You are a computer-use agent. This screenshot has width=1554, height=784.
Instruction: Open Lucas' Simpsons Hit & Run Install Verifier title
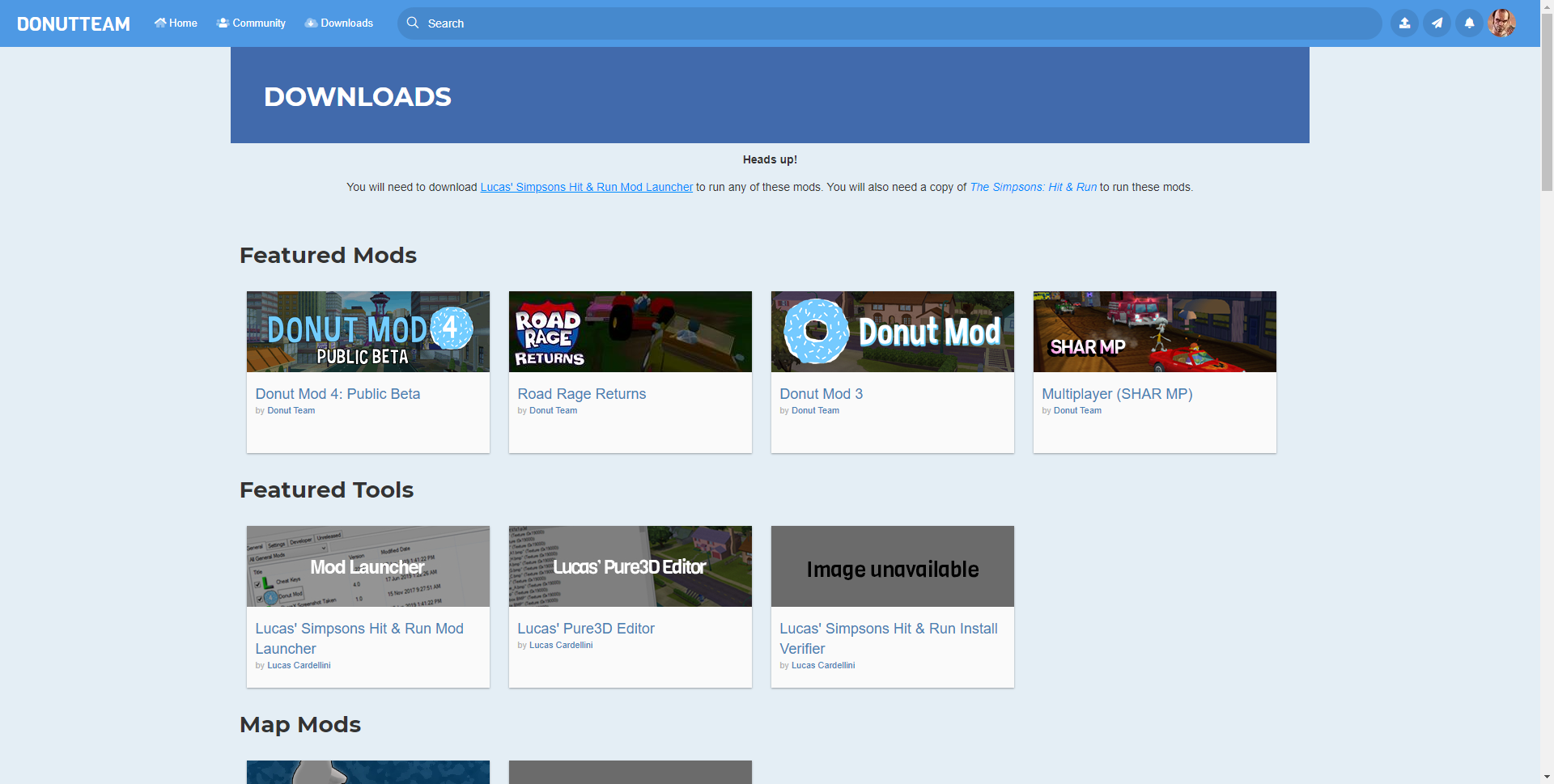(x=889, y=638)
